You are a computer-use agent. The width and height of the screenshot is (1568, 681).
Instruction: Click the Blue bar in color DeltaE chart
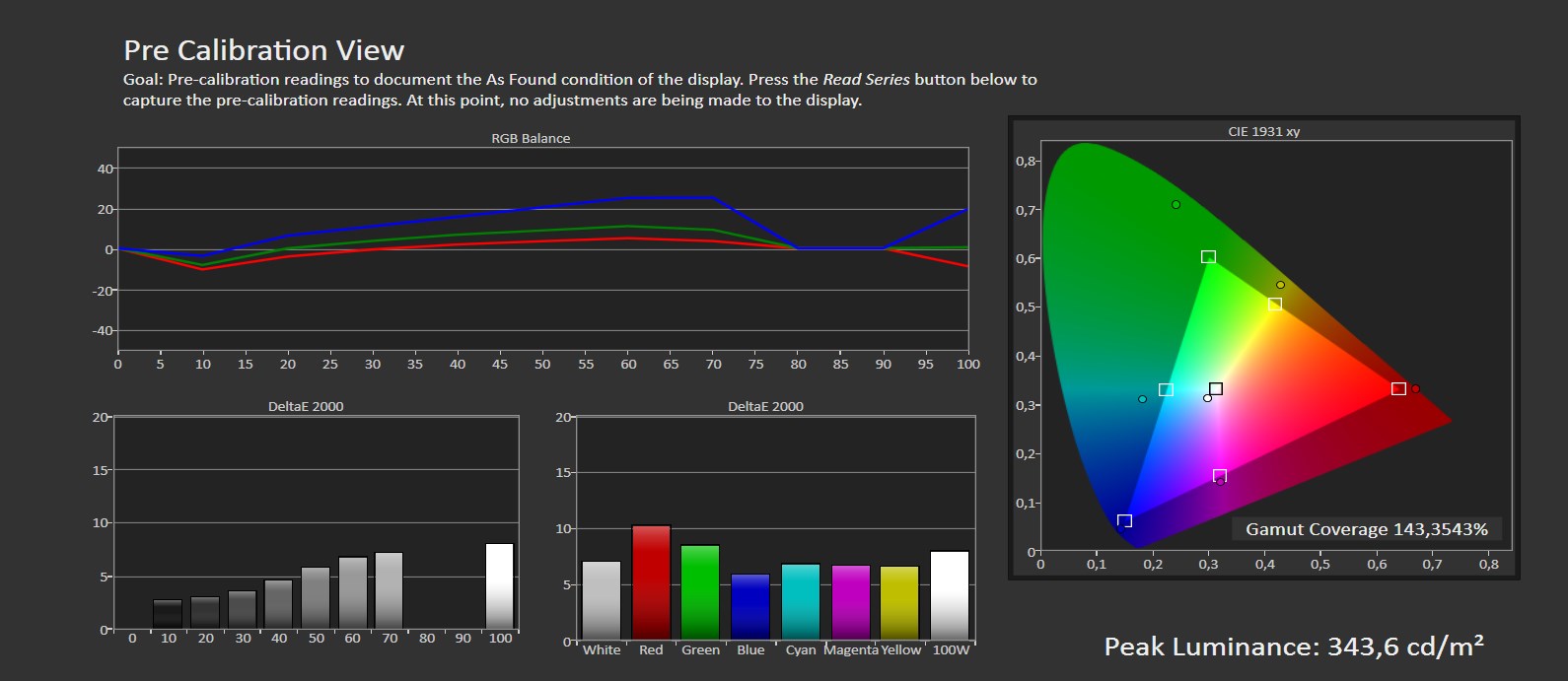click(x=750, y=607)
